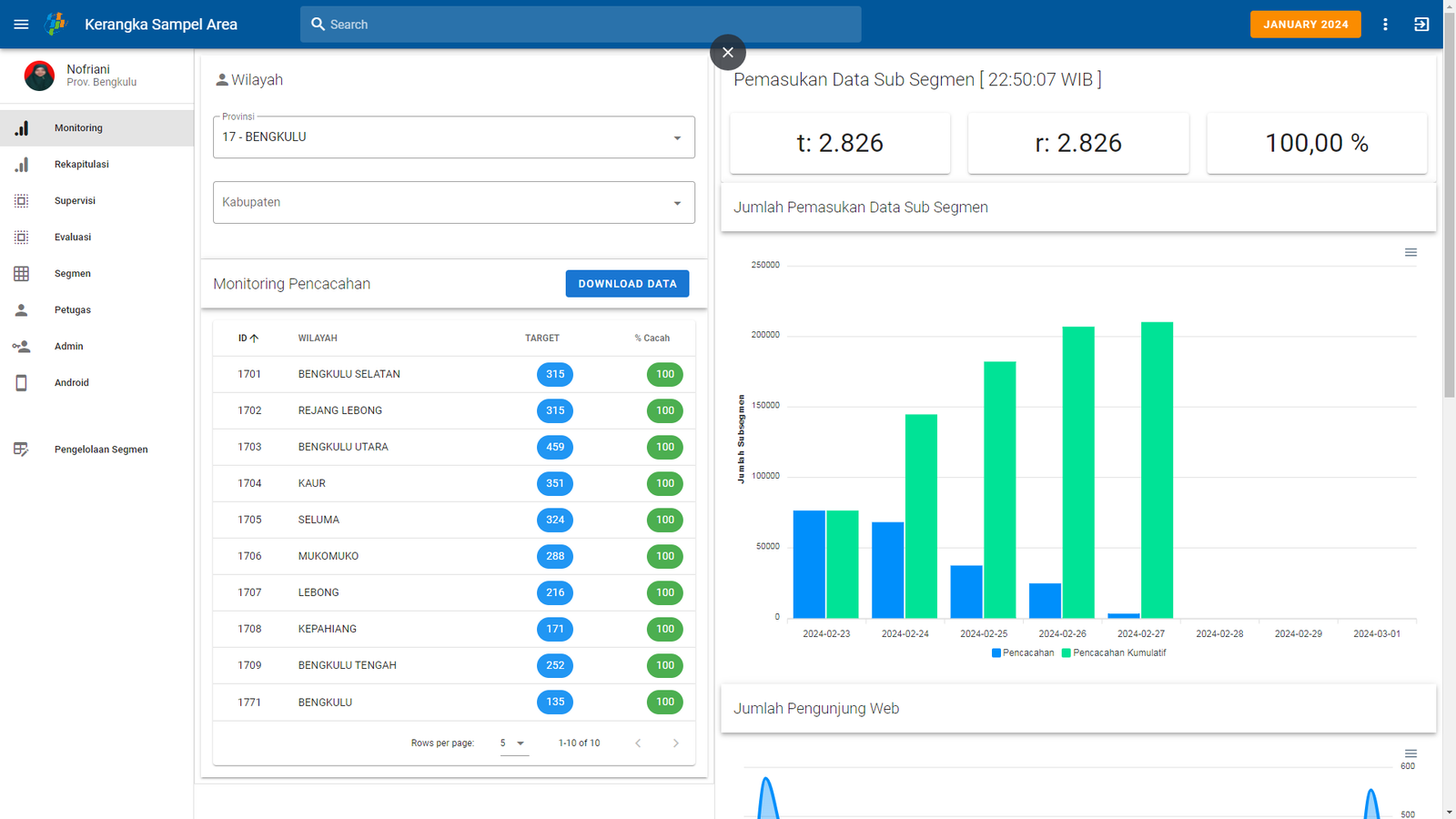Screen dimensions: 1456x819
Task: Click the January 2024 period button
Action: click(1305, 25)
